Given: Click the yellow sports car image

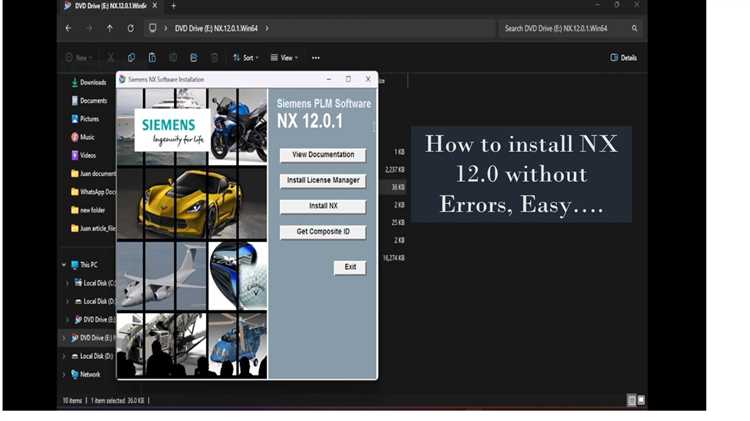Looking at the screenshot, I should click(x=190, y=203).
